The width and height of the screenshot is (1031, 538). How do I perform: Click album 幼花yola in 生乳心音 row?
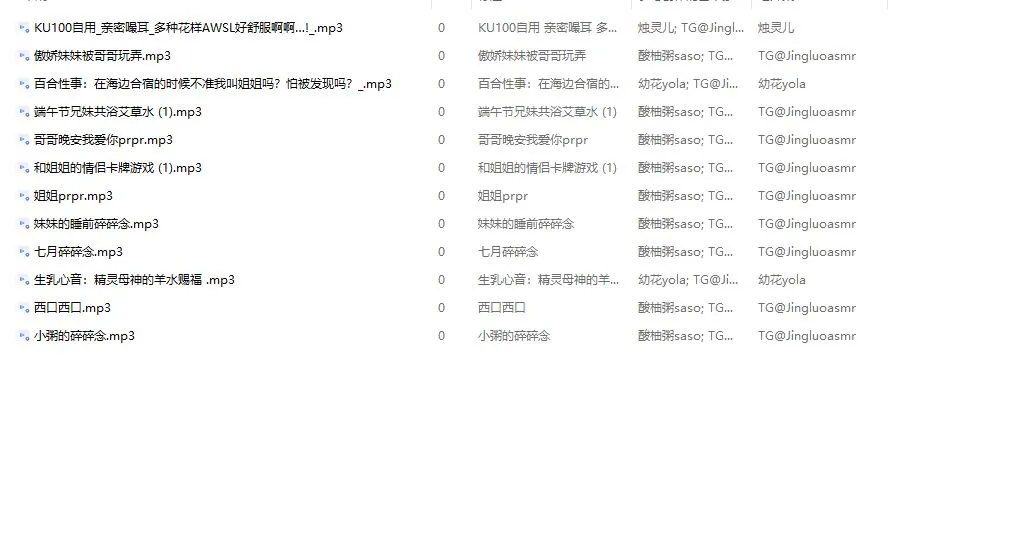pyautogui.click(x=781, y=280)
